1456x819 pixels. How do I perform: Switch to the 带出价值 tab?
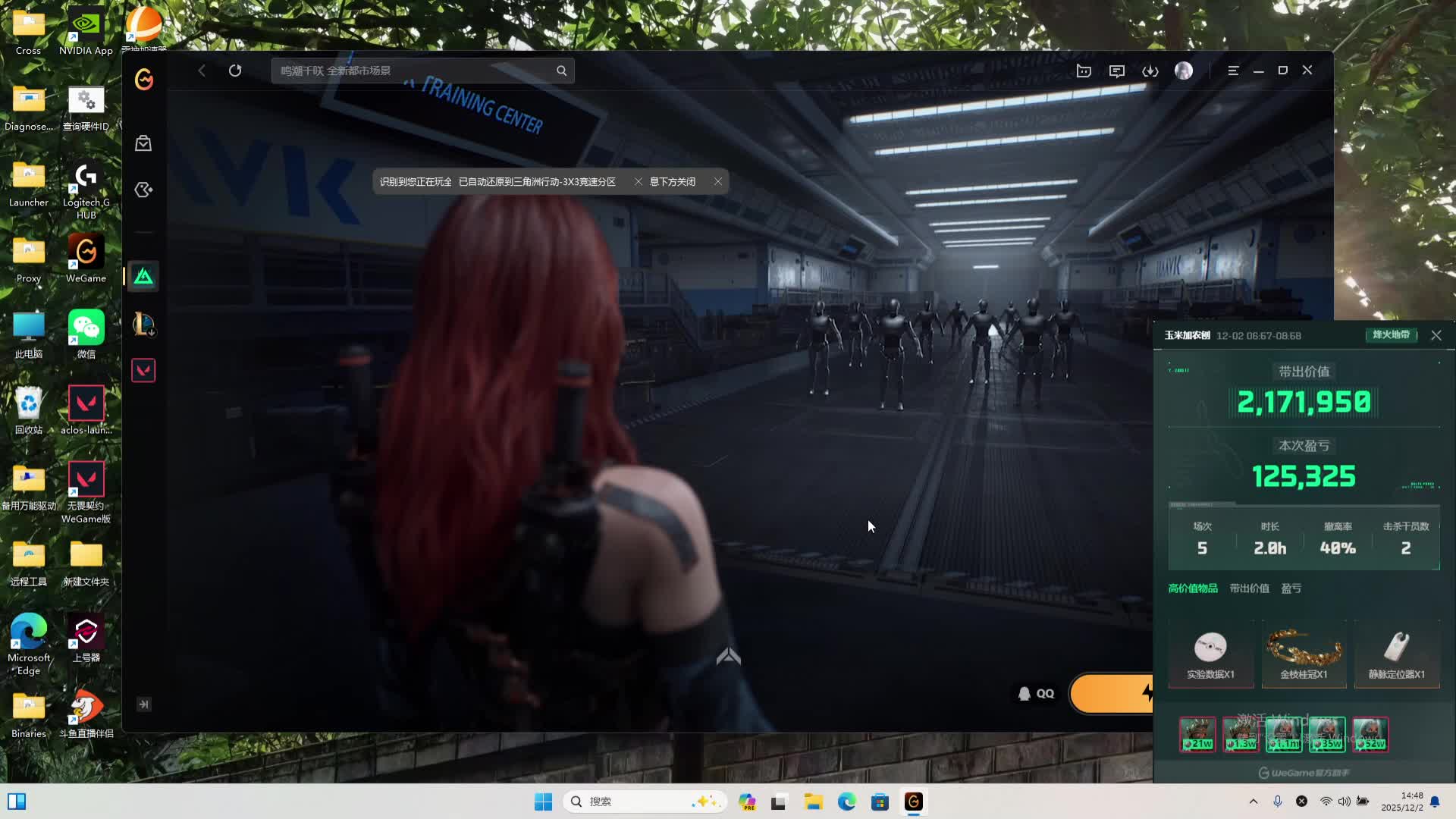1249,588
